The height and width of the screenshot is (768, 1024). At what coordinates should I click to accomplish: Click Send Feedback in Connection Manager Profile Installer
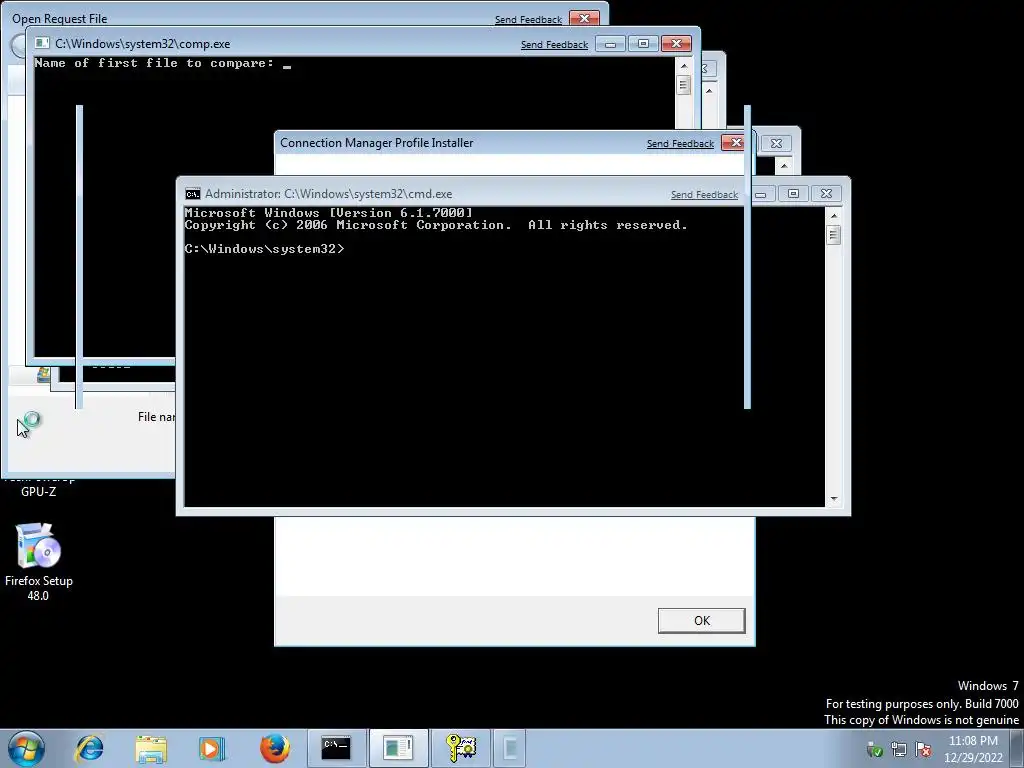(x=680, y=144)
